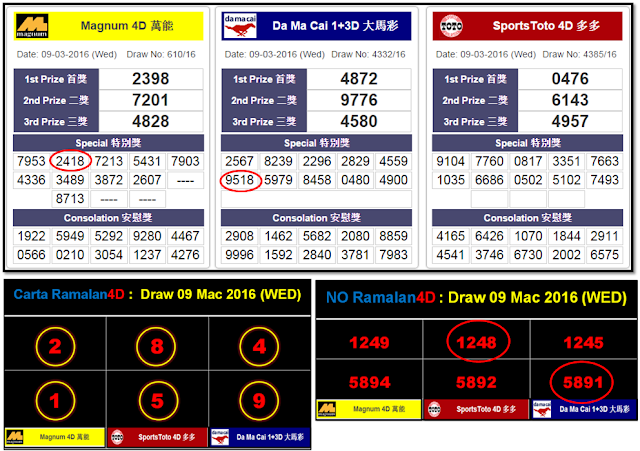The width and height of the screenshot is (640, 451).
Task: Click the SportsToto 4D 多多 red header title
Action: (546, 26)
